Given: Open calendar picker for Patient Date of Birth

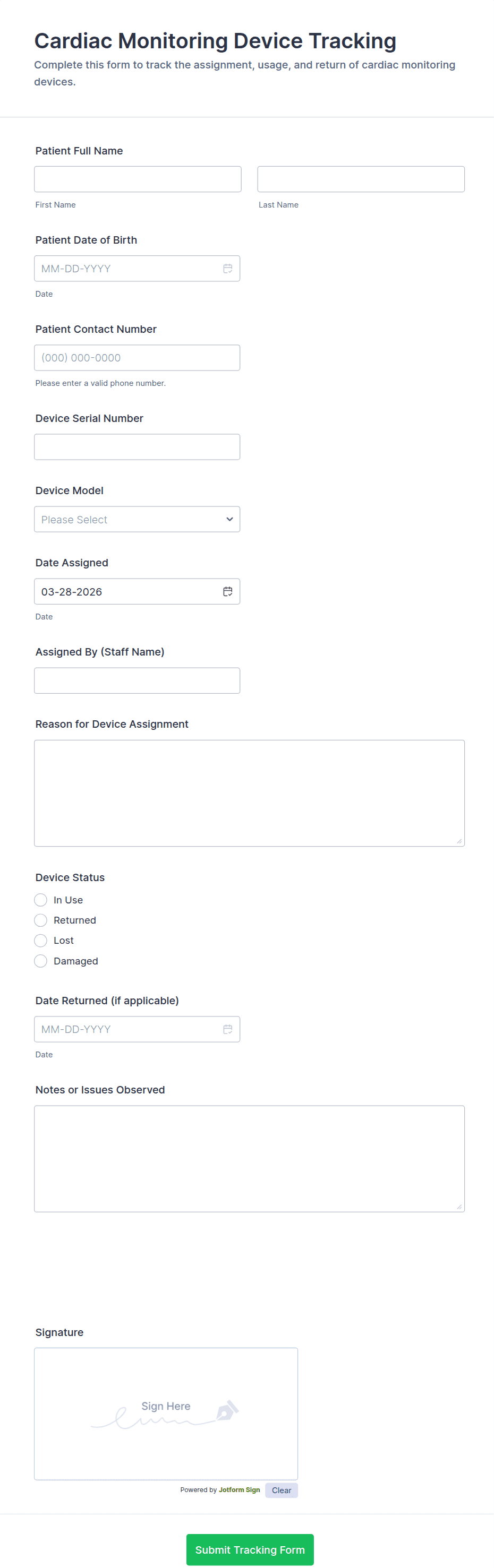Looking at the screenshot, I should coord(227,269).
